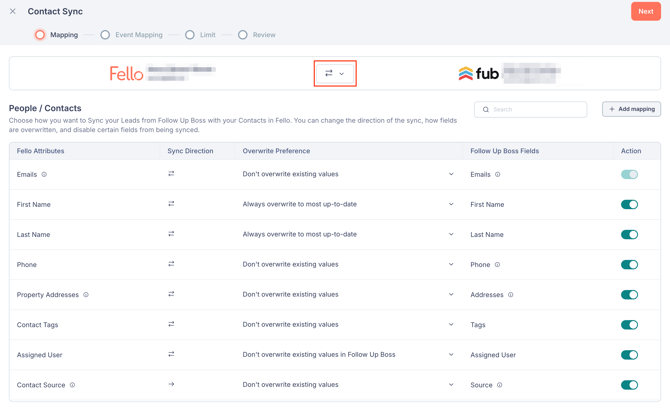Open the global sync direction dropdown
Image resolution: width=670 pixels, height=408 pixels.
pyautogui.click(x=335, y=73)
